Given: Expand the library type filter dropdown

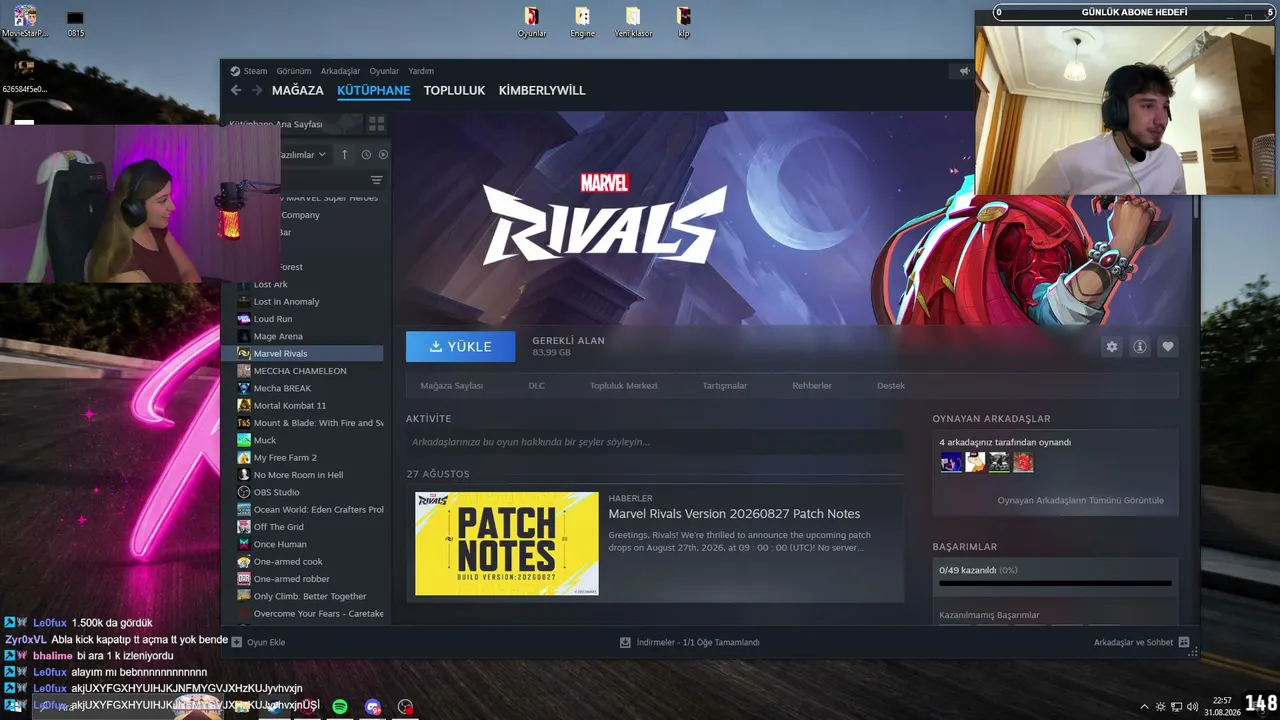Looking at the screenshot, I should pos(302,154).
